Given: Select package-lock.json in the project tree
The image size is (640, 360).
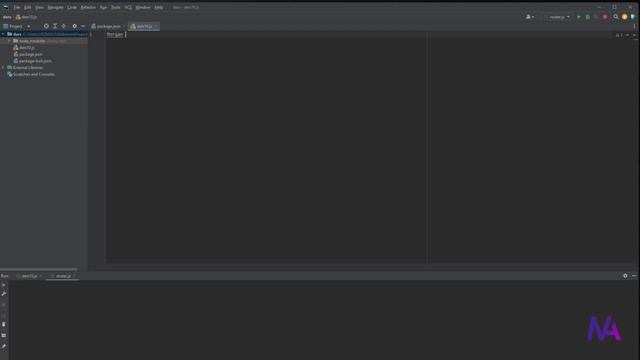Looking at the screenshot, I should click(32, 61).
